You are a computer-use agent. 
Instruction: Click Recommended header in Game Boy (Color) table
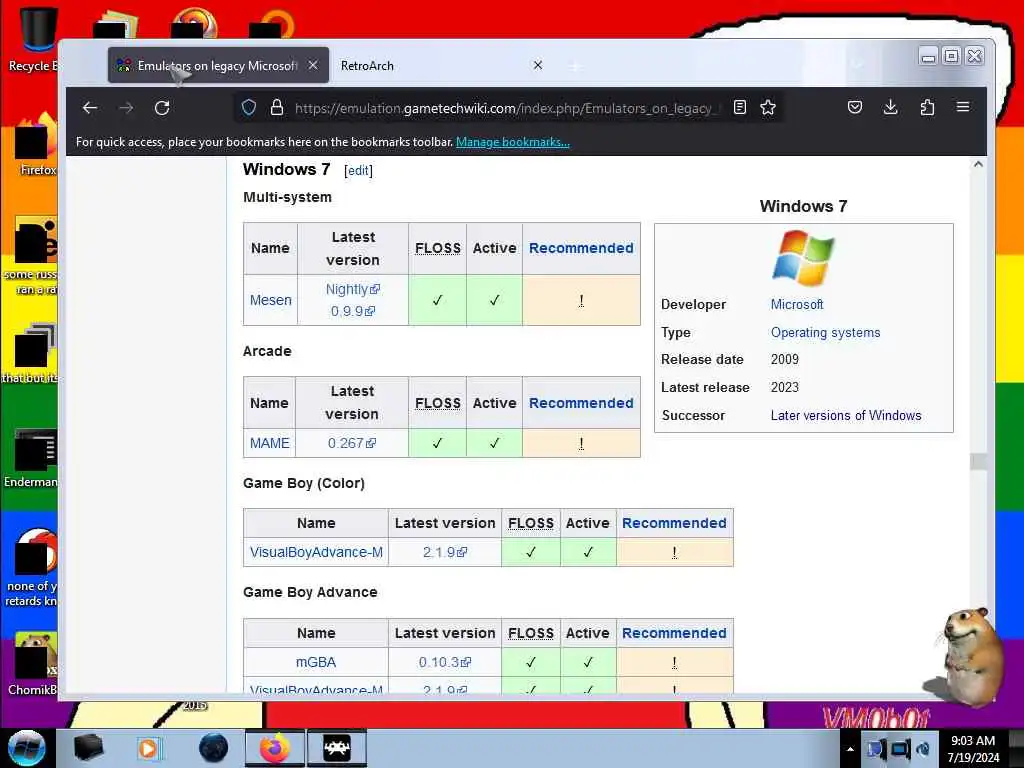[674, 523]
